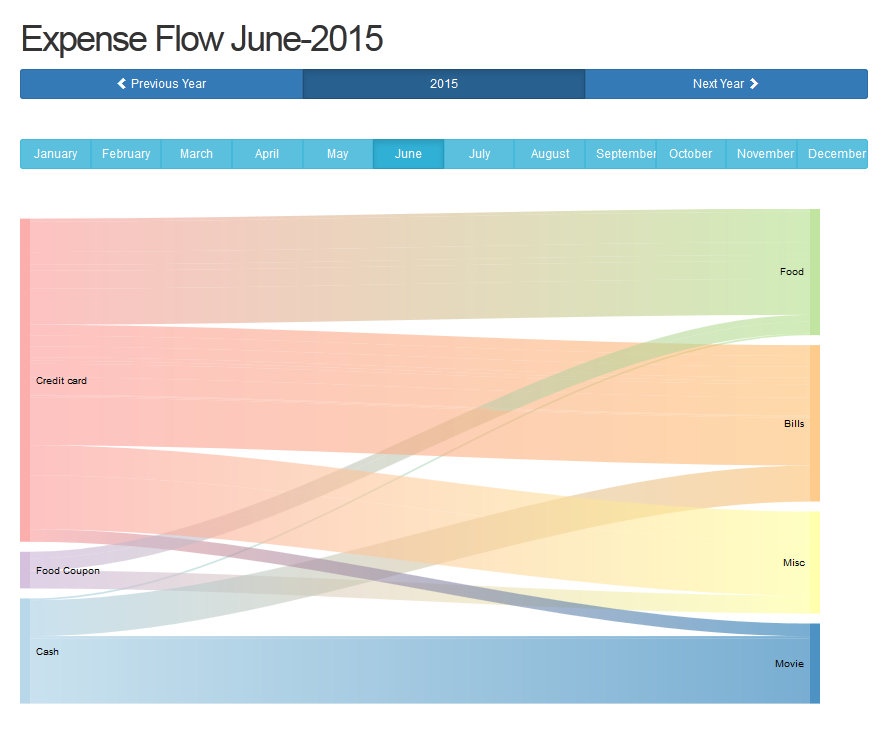
Task: Click the Bills category node label
Action: pyautogui.click(x=794, y=424)
